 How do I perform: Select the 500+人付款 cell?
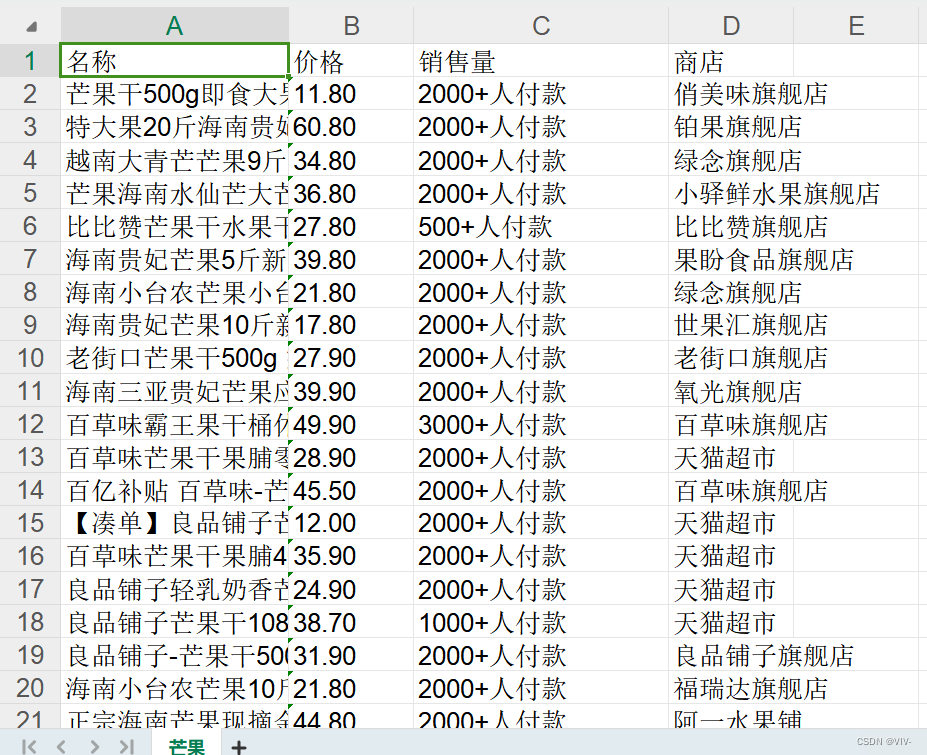(x=541, y=226)
